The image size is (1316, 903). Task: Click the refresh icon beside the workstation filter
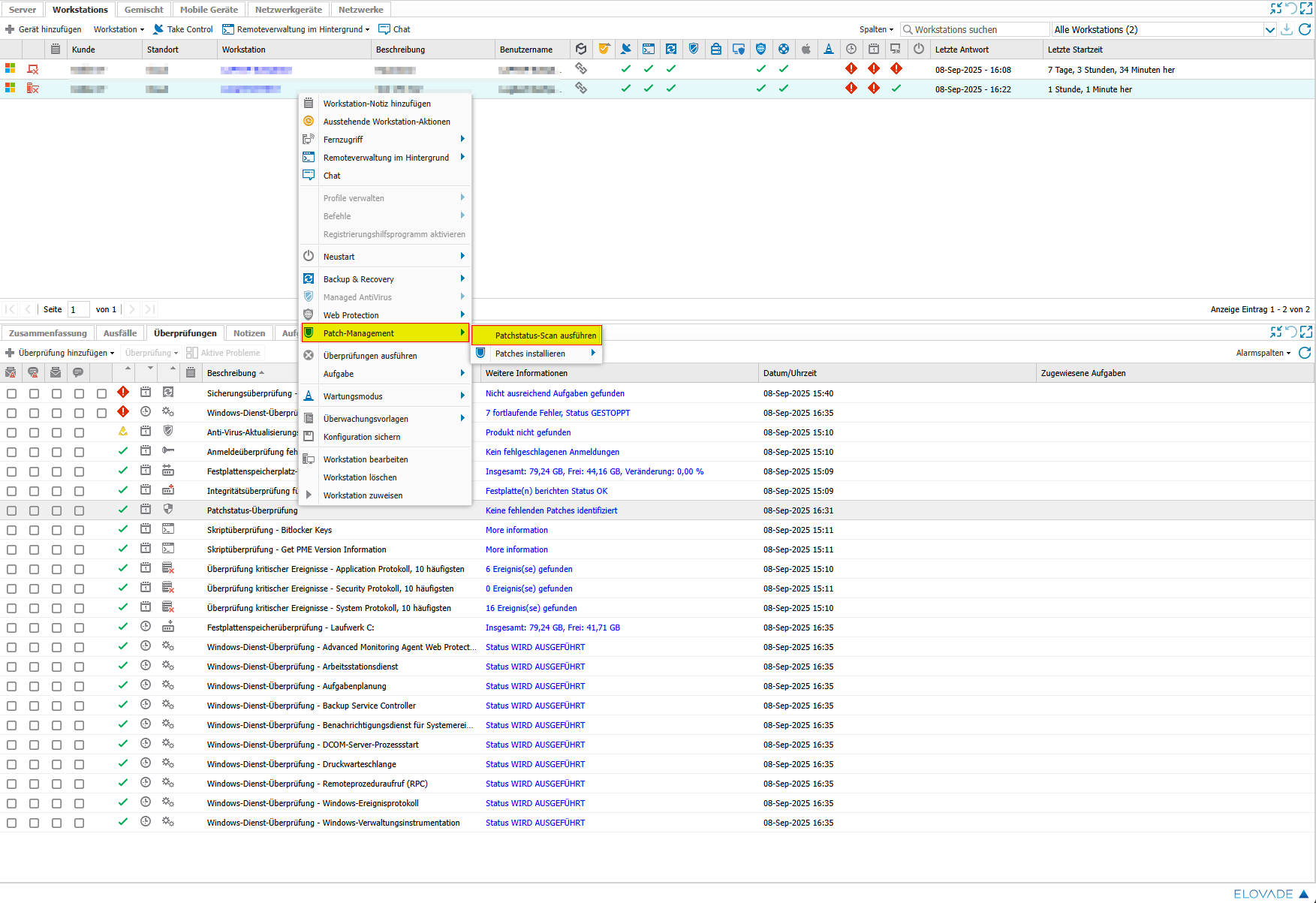1305,29
